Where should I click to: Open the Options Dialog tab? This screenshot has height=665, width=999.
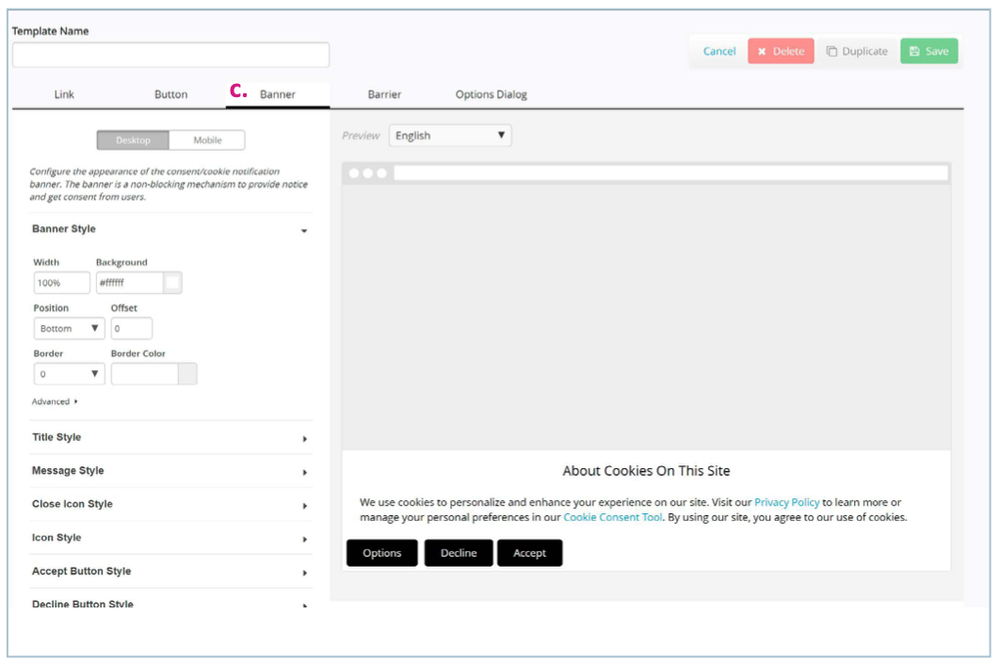pos(491,94)
